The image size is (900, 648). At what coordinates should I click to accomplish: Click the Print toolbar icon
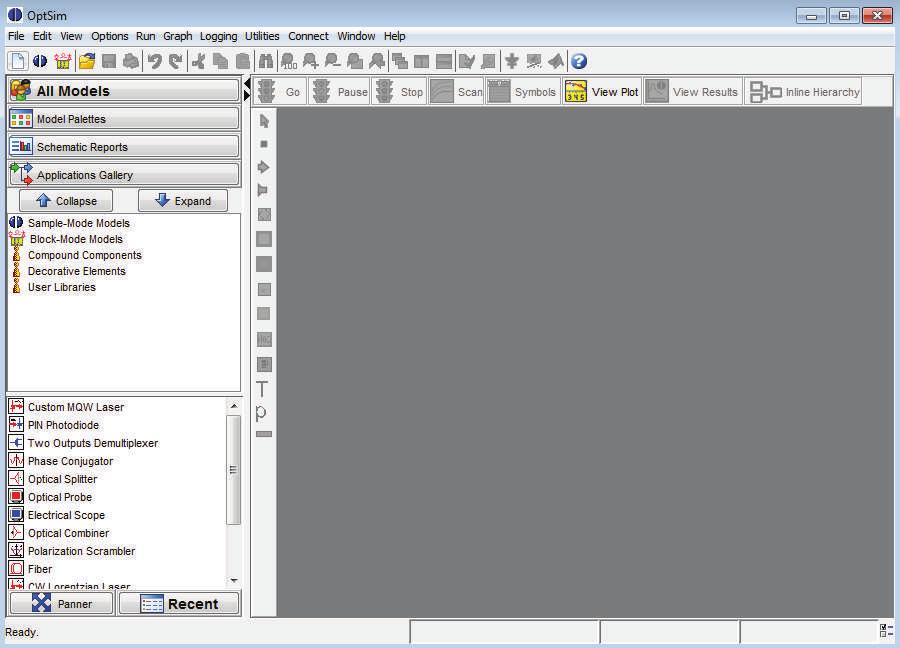(131, 61)
